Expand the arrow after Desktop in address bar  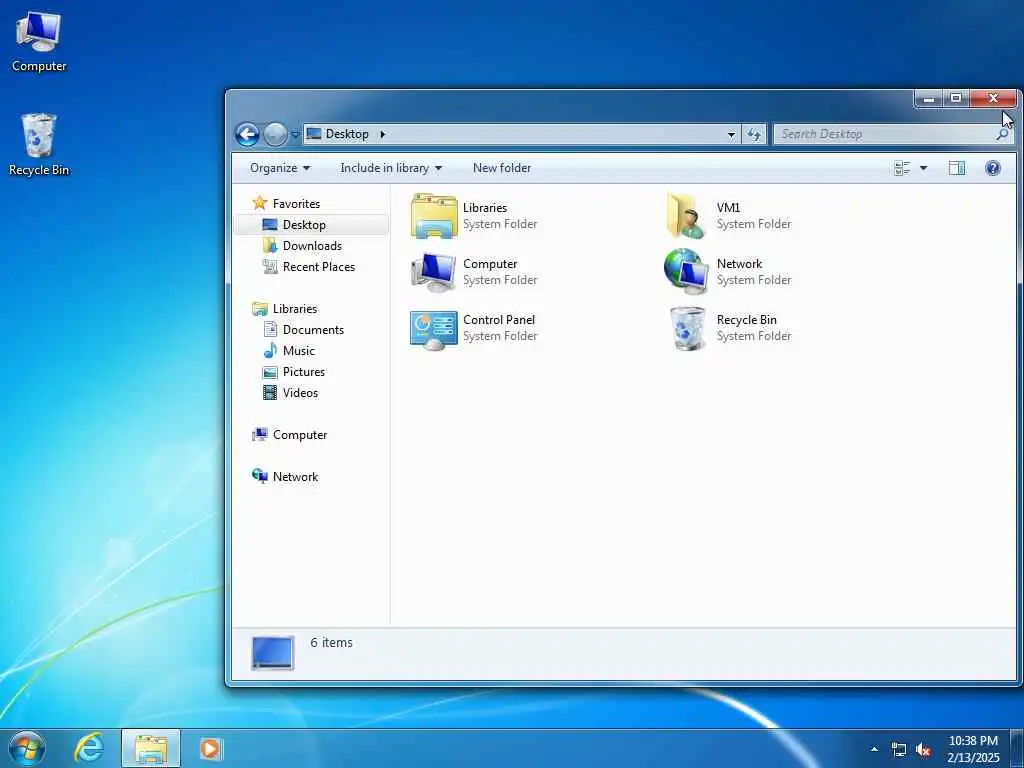pyautogui.click(x=383, y=134)
